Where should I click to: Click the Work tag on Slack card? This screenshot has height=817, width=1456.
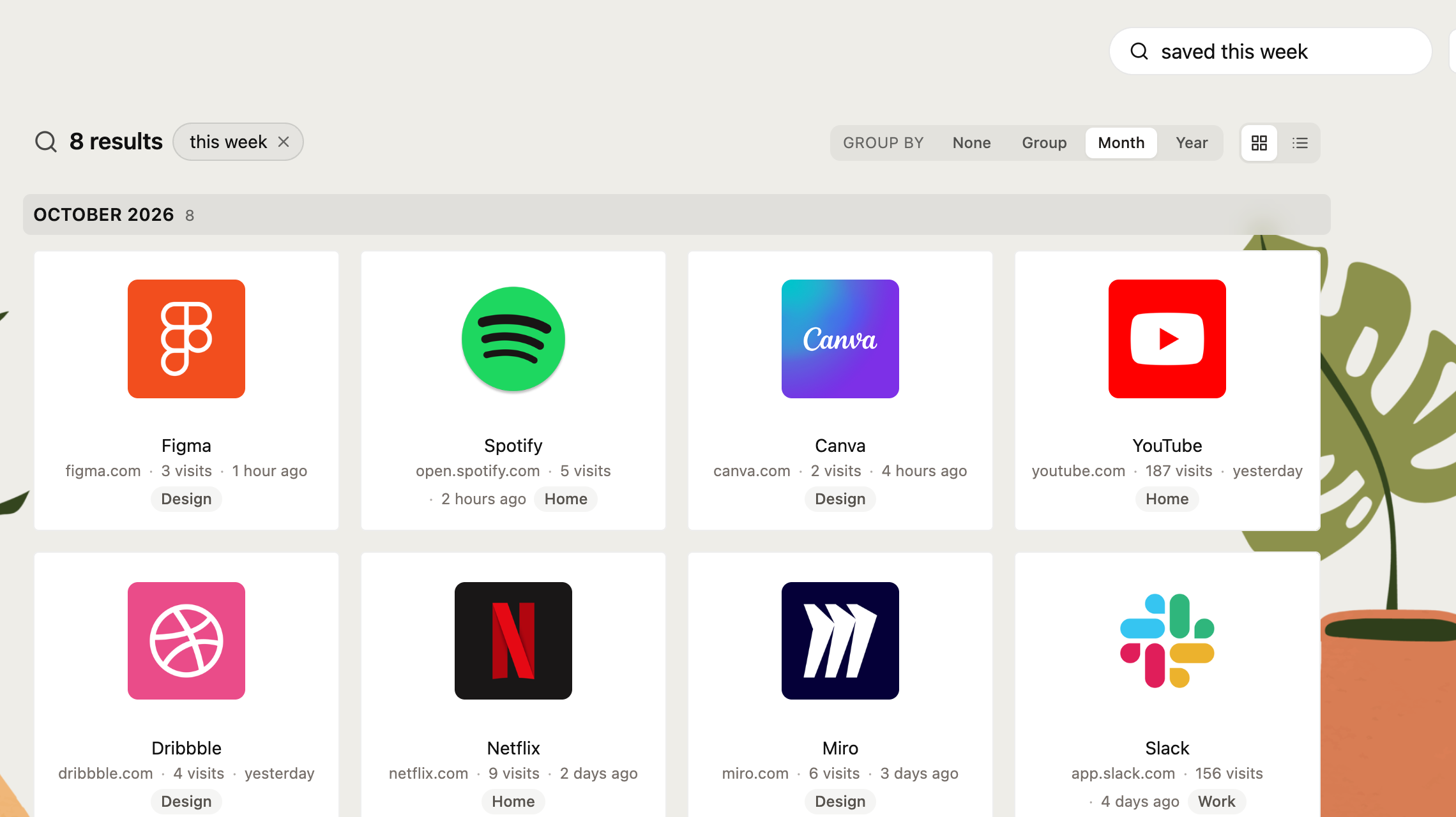(1217, 802)
